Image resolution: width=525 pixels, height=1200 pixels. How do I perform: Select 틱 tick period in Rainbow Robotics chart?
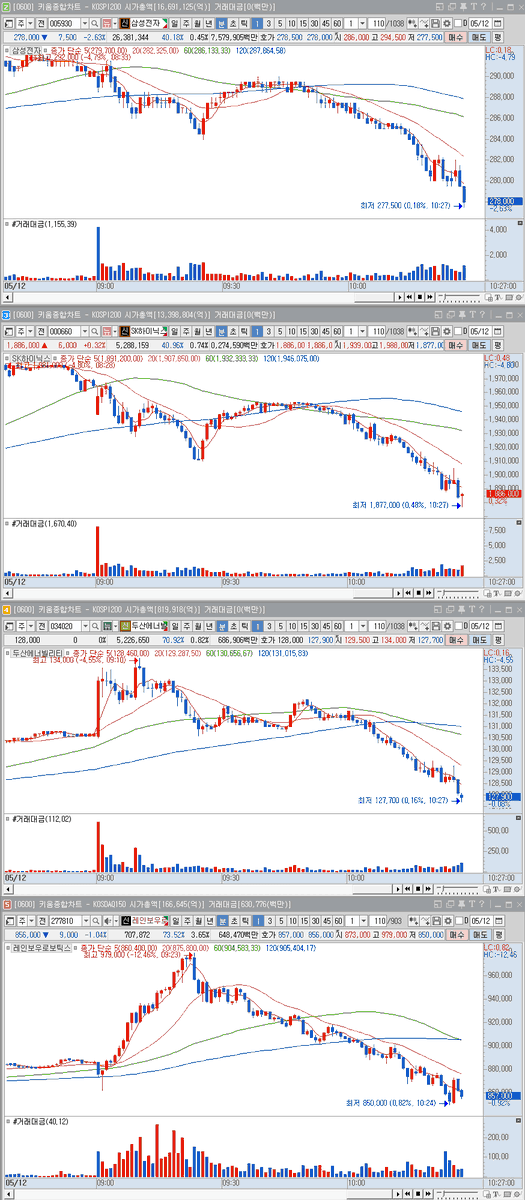pos(243,920)
